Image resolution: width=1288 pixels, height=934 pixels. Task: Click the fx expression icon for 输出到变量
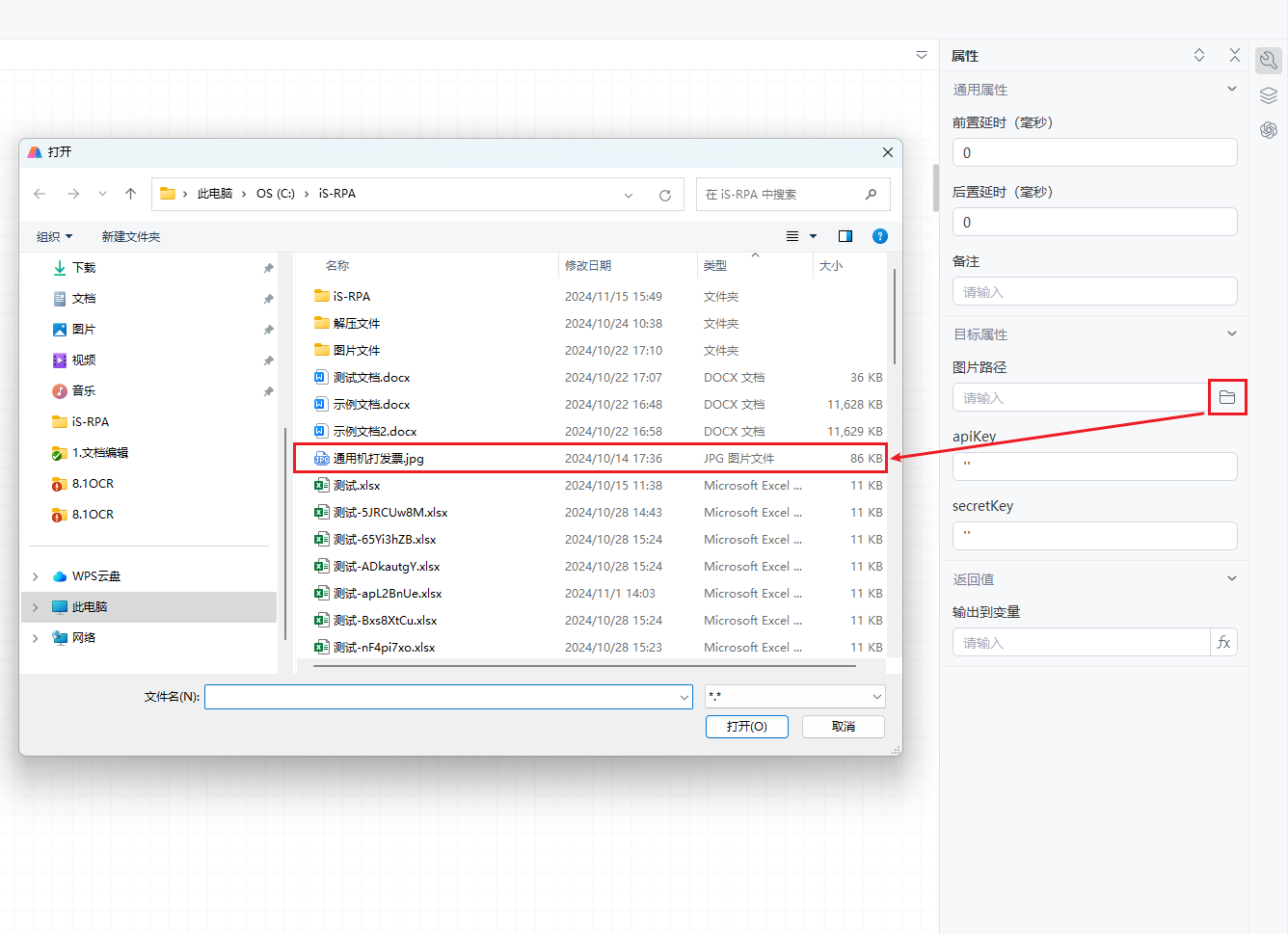pyautogui.click(x=1223, y=642)
